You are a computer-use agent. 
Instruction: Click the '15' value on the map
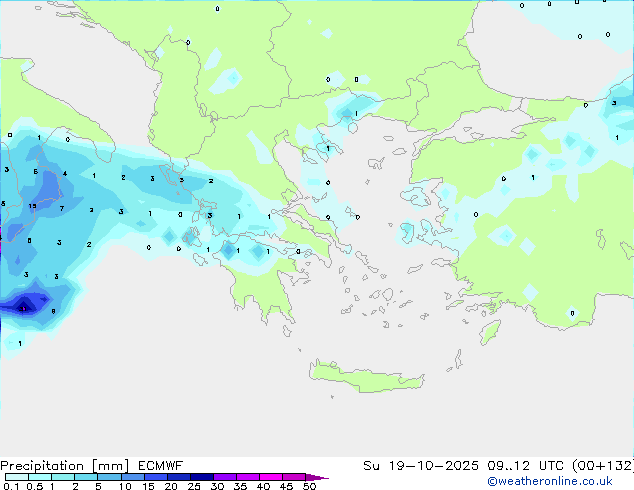[32, 206]
